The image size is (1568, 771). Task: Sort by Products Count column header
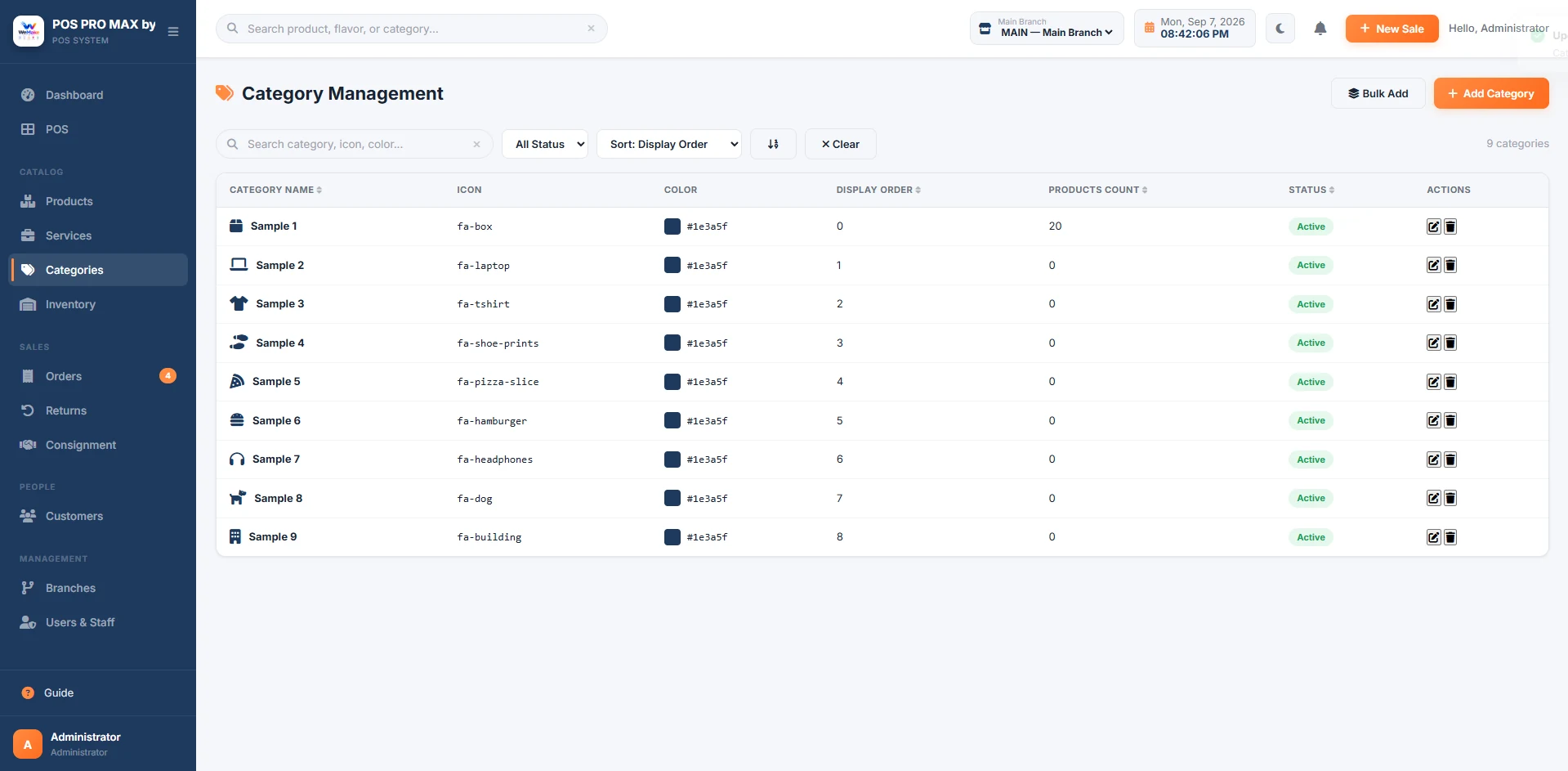[1098, 190]
